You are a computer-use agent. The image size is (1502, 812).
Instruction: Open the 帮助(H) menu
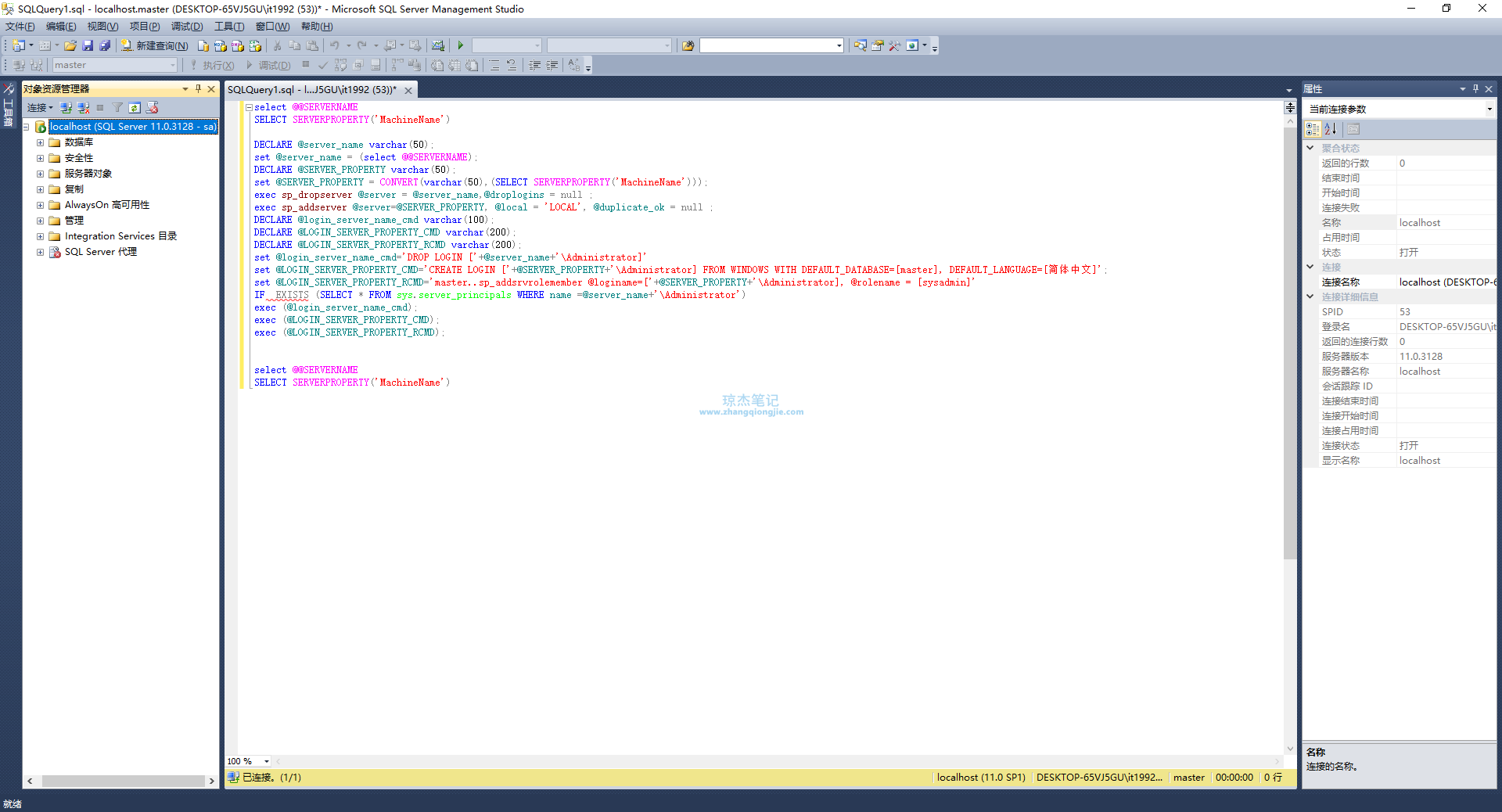tap(317, 27)
